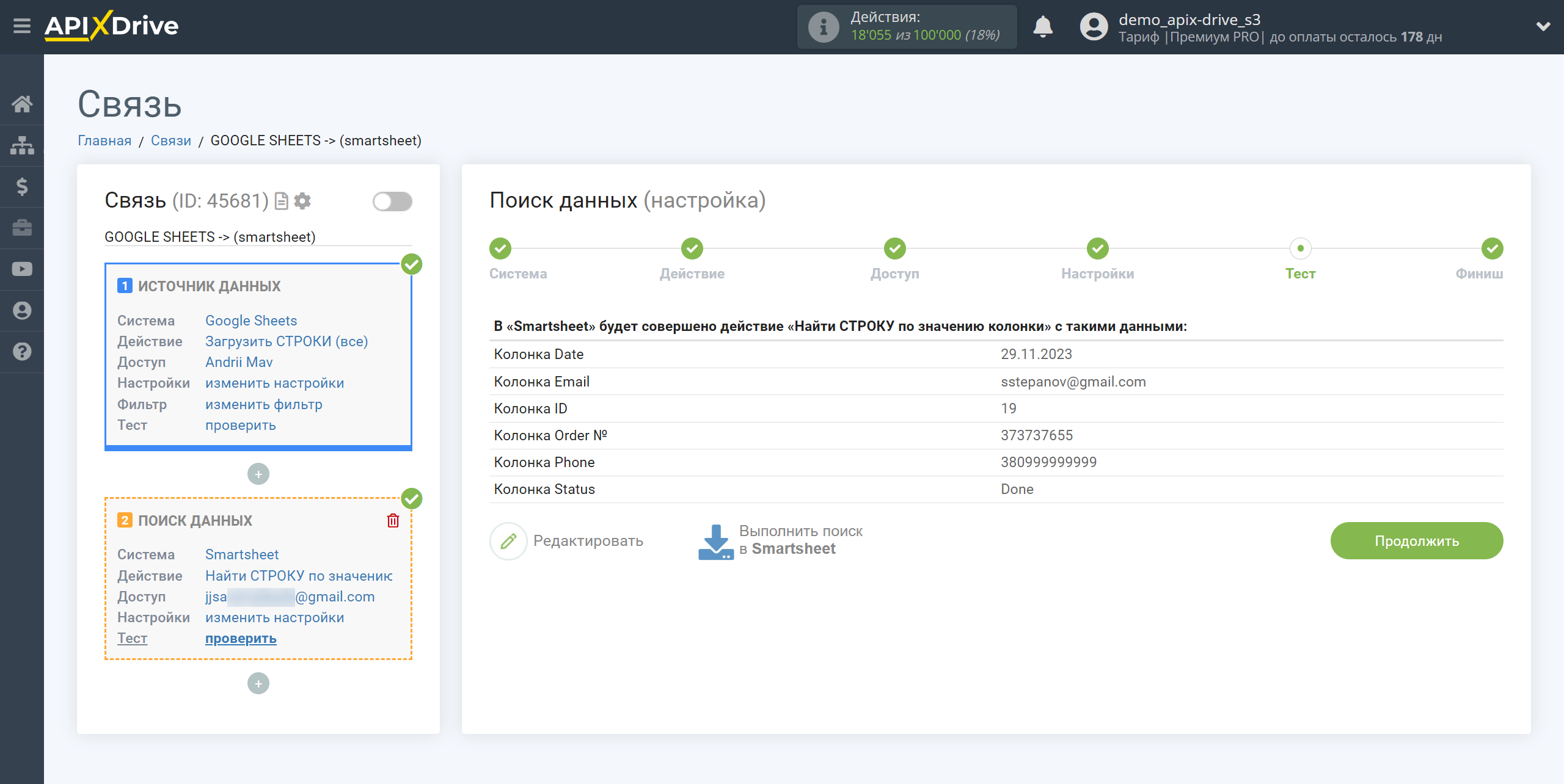Open the jjsa gmail access link

tap(290, 597)
